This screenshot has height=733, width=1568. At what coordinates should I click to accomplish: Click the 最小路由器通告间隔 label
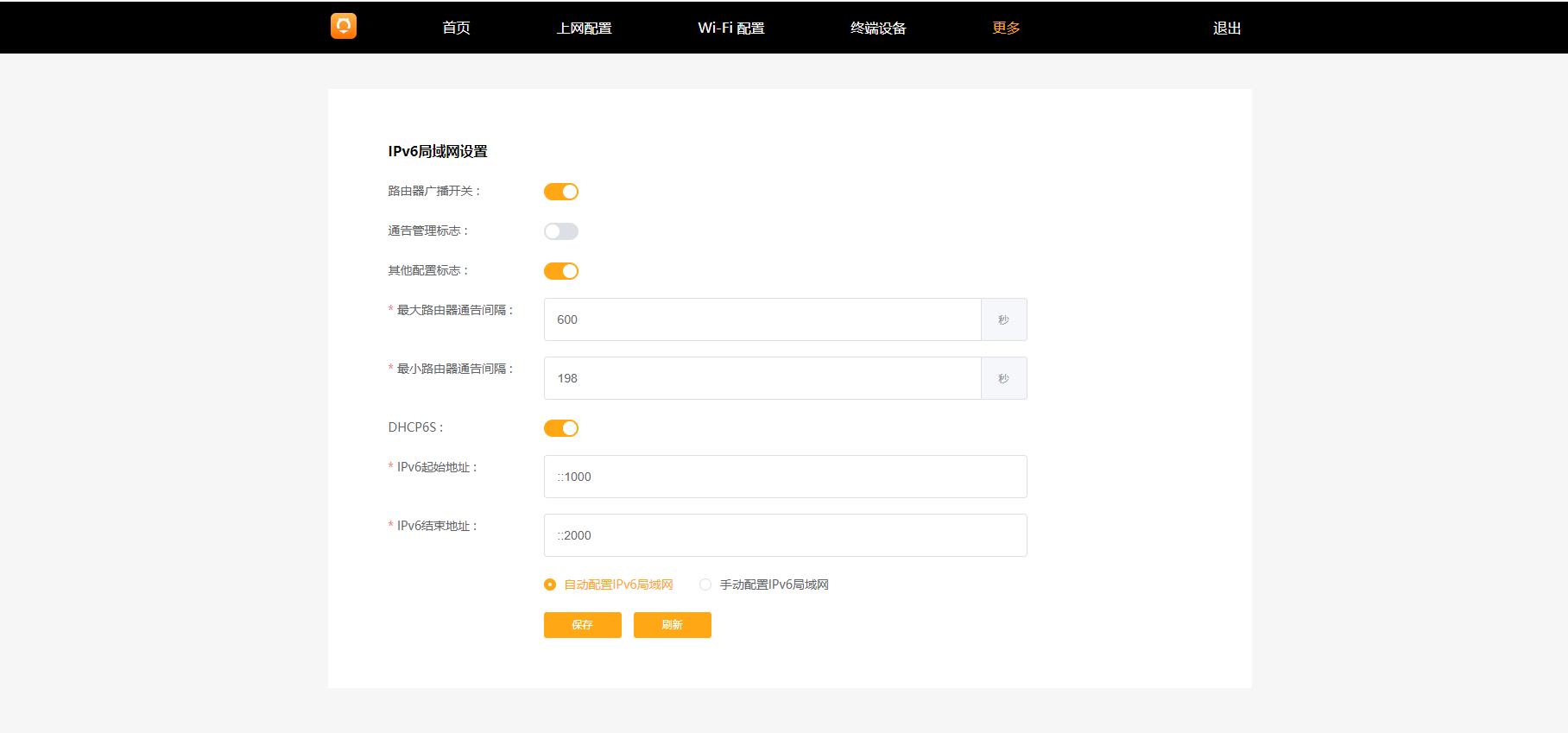[x=455, y=369]
